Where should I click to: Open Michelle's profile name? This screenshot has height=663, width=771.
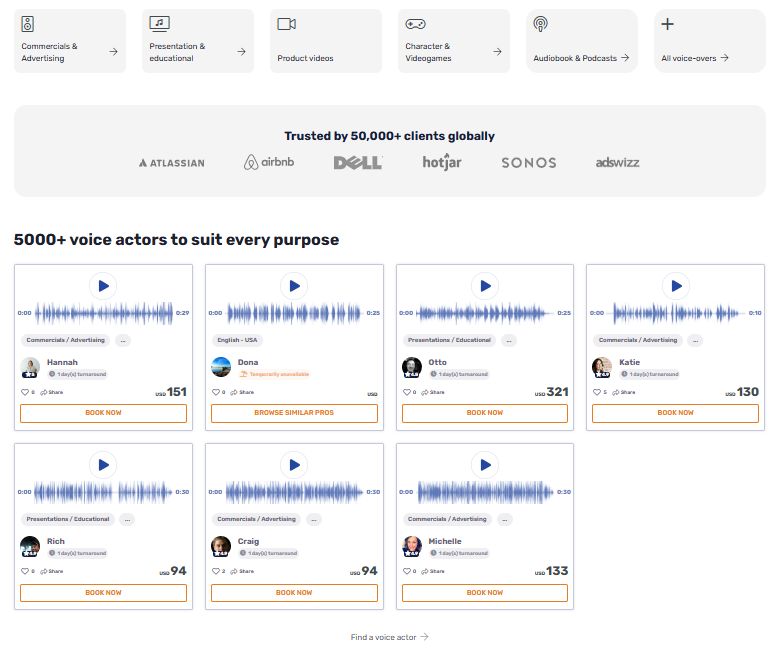(445, 542)
